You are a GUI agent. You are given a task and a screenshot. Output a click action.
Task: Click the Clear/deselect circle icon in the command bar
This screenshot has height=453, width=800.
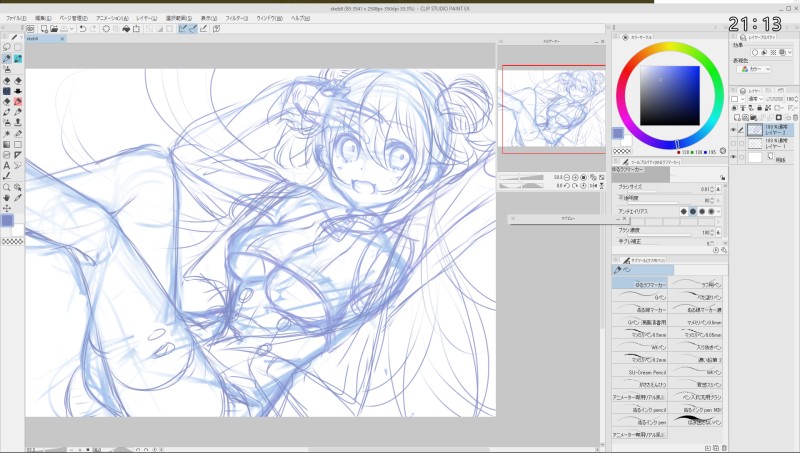coord(106,29)
